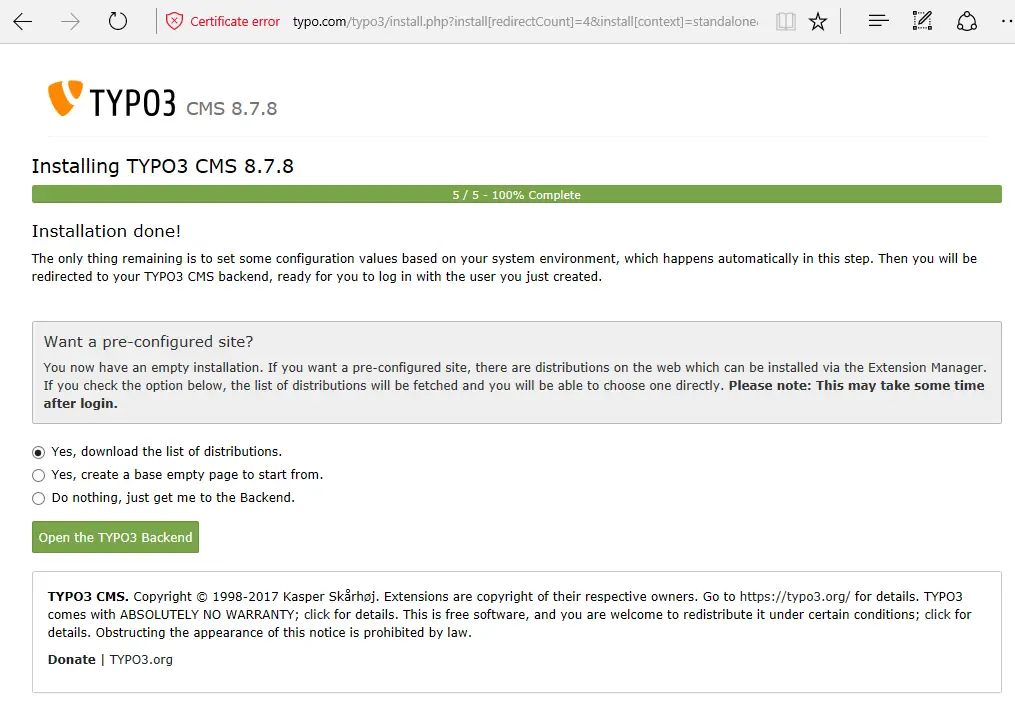
Task: Click the 'Certificate error' label text
Action: (x=235, y=21)
